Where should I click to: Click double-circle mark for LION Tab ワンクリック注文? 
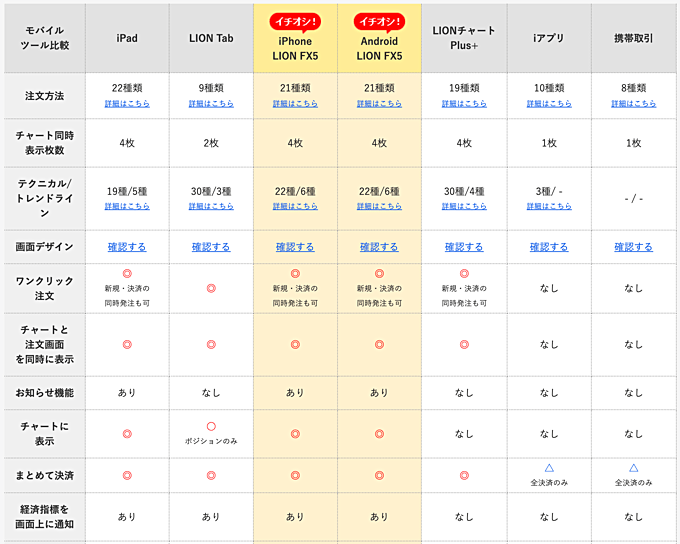coord(211,288)
